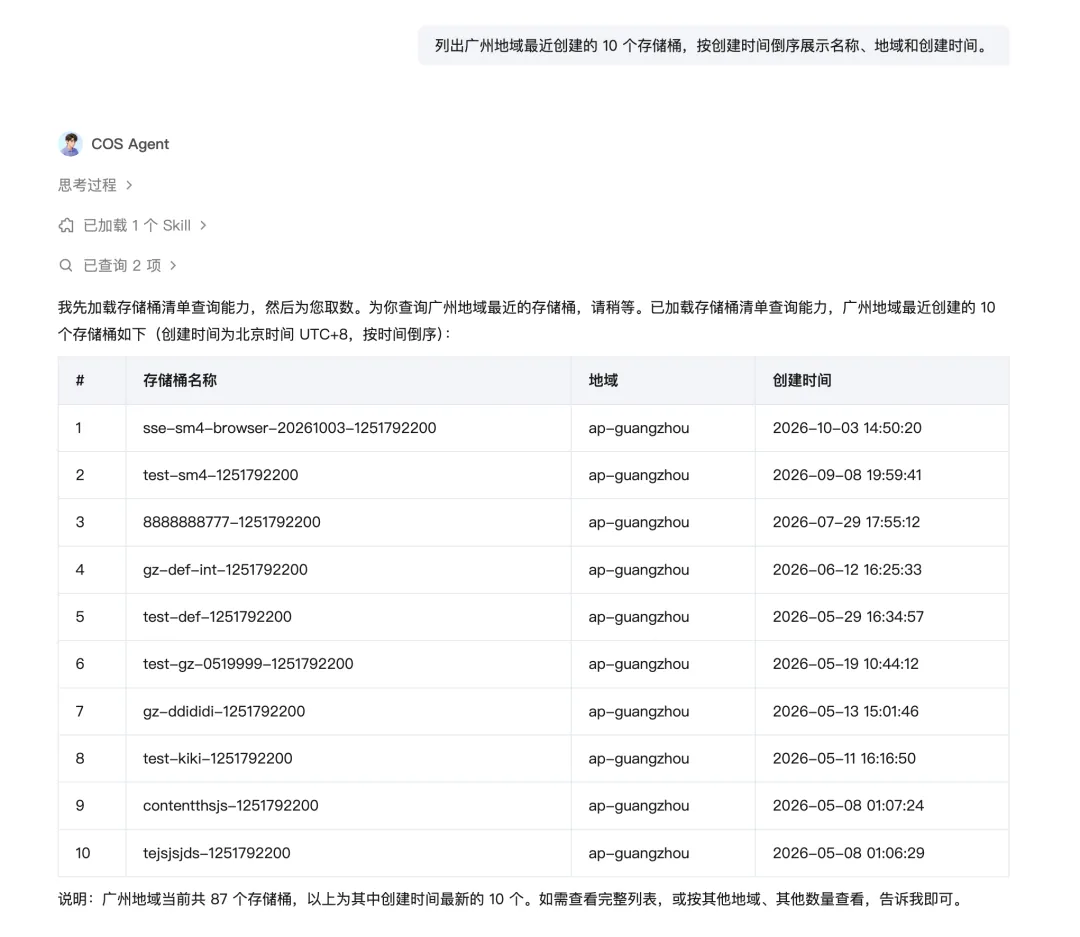
Task: Select bucket sse-sm4-browser-20261003-1251792200
Action: point(289,428)
